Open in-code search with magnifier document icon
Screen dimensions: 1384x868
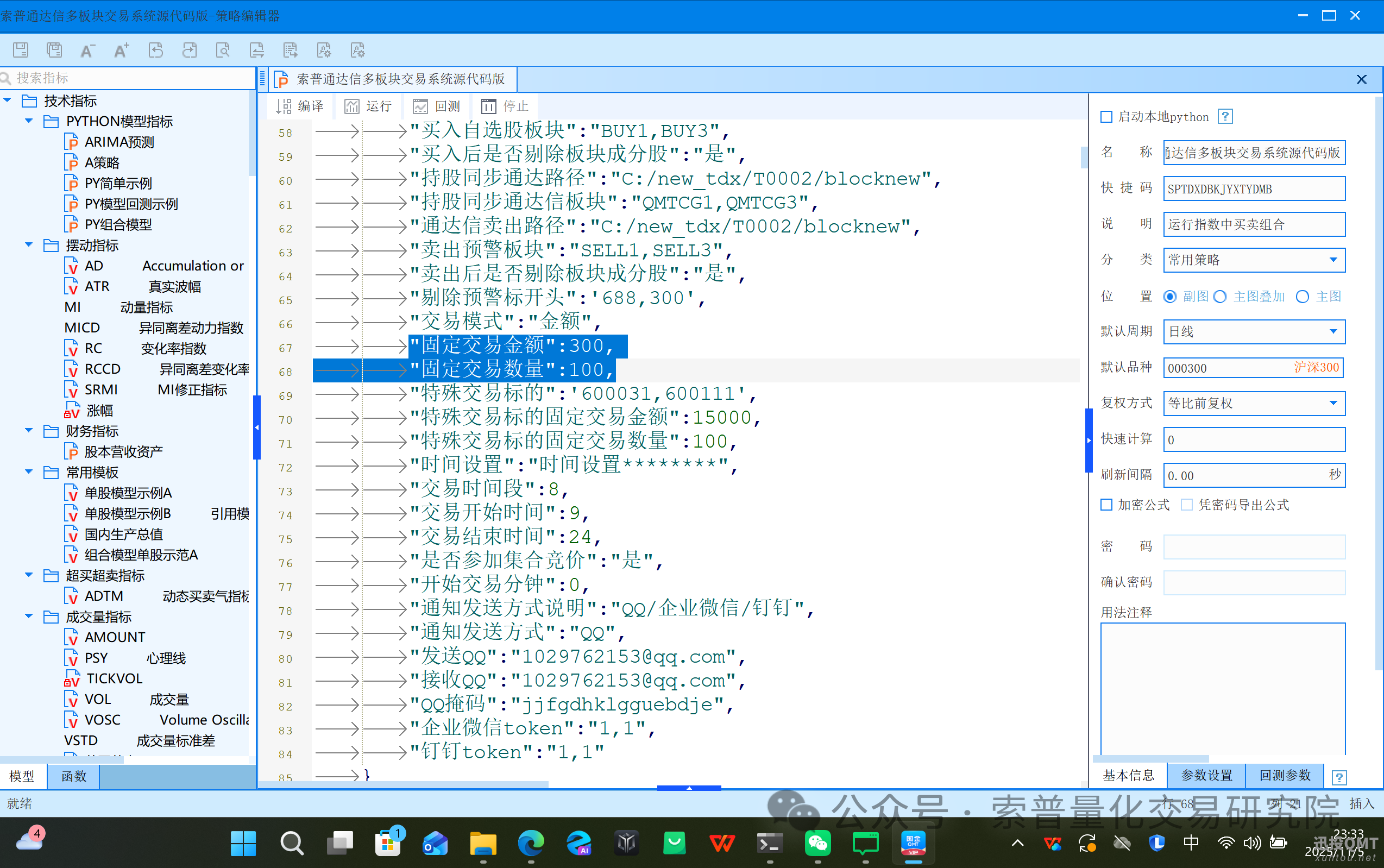223,50
